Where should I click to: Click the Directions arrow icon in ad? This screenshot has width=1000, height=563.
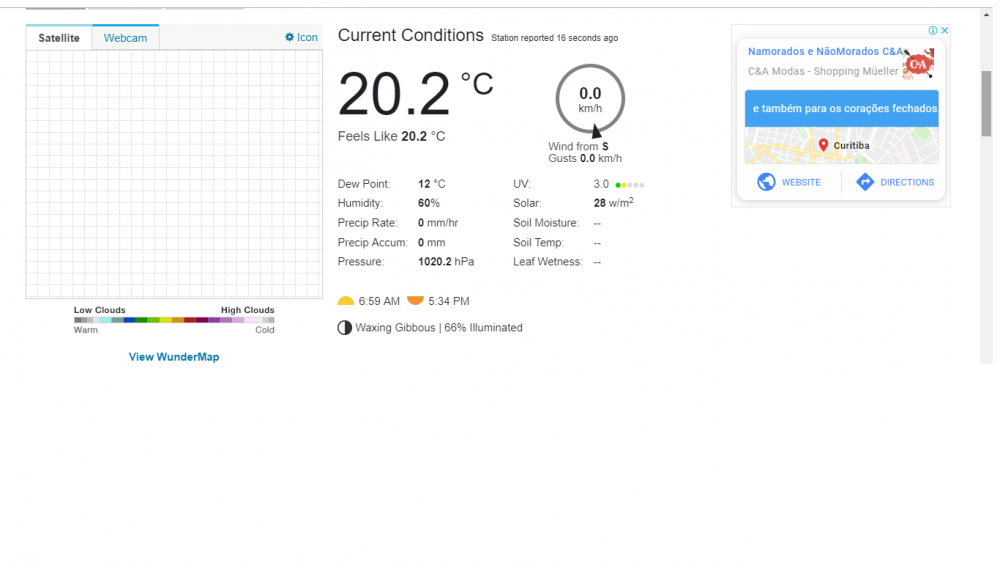click(865, 182)
